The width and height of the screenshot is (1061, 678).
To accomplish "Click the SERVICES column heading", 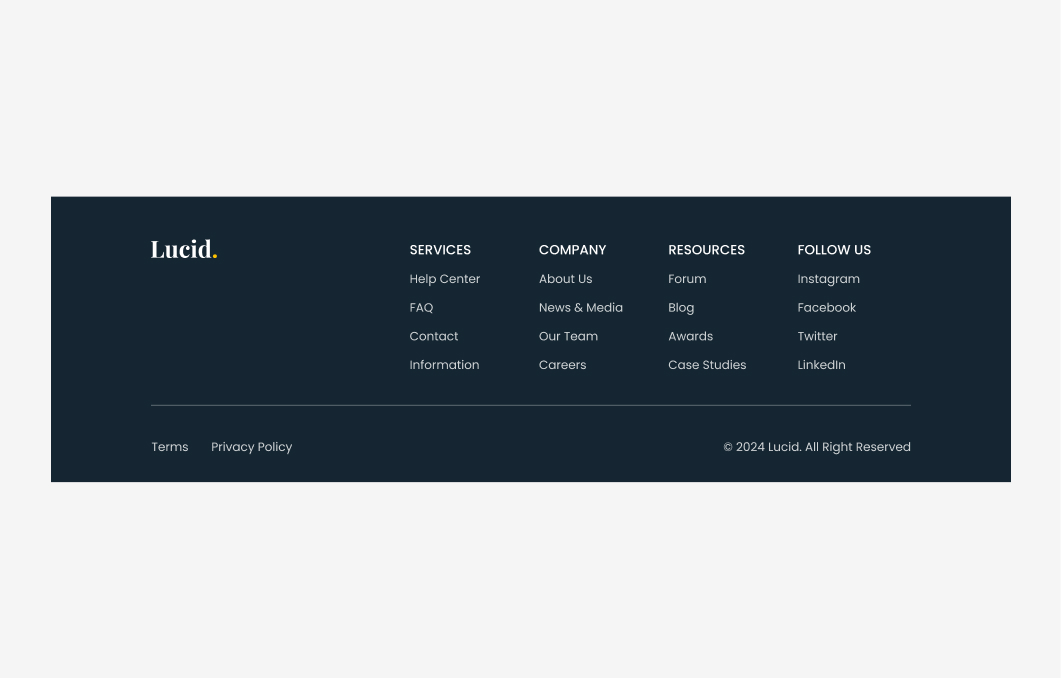I will click(x=440, y=250).
